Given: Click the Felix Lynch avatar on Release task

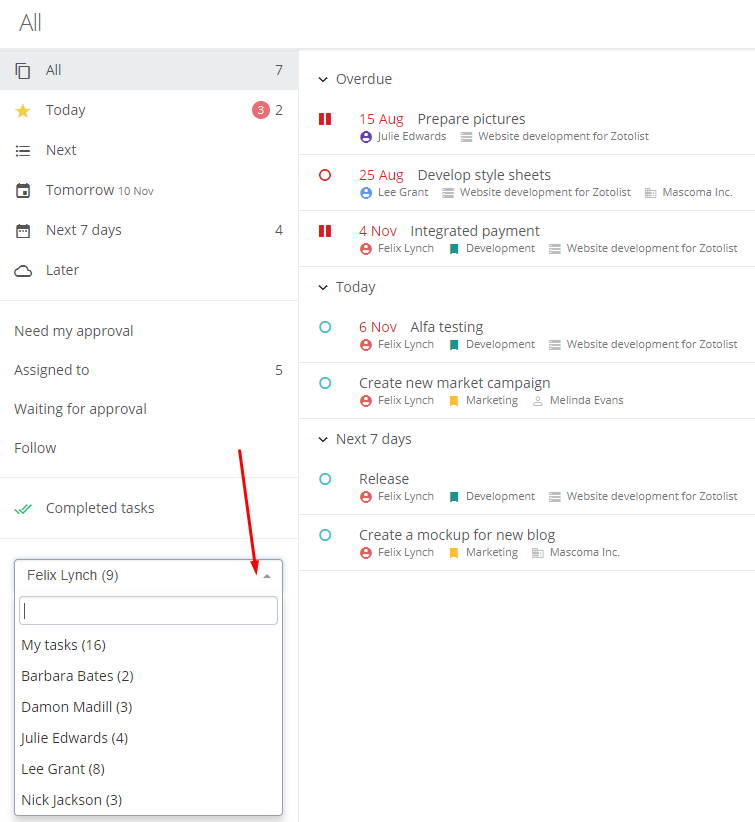Looking at the screenshot, I should point(366,497).
